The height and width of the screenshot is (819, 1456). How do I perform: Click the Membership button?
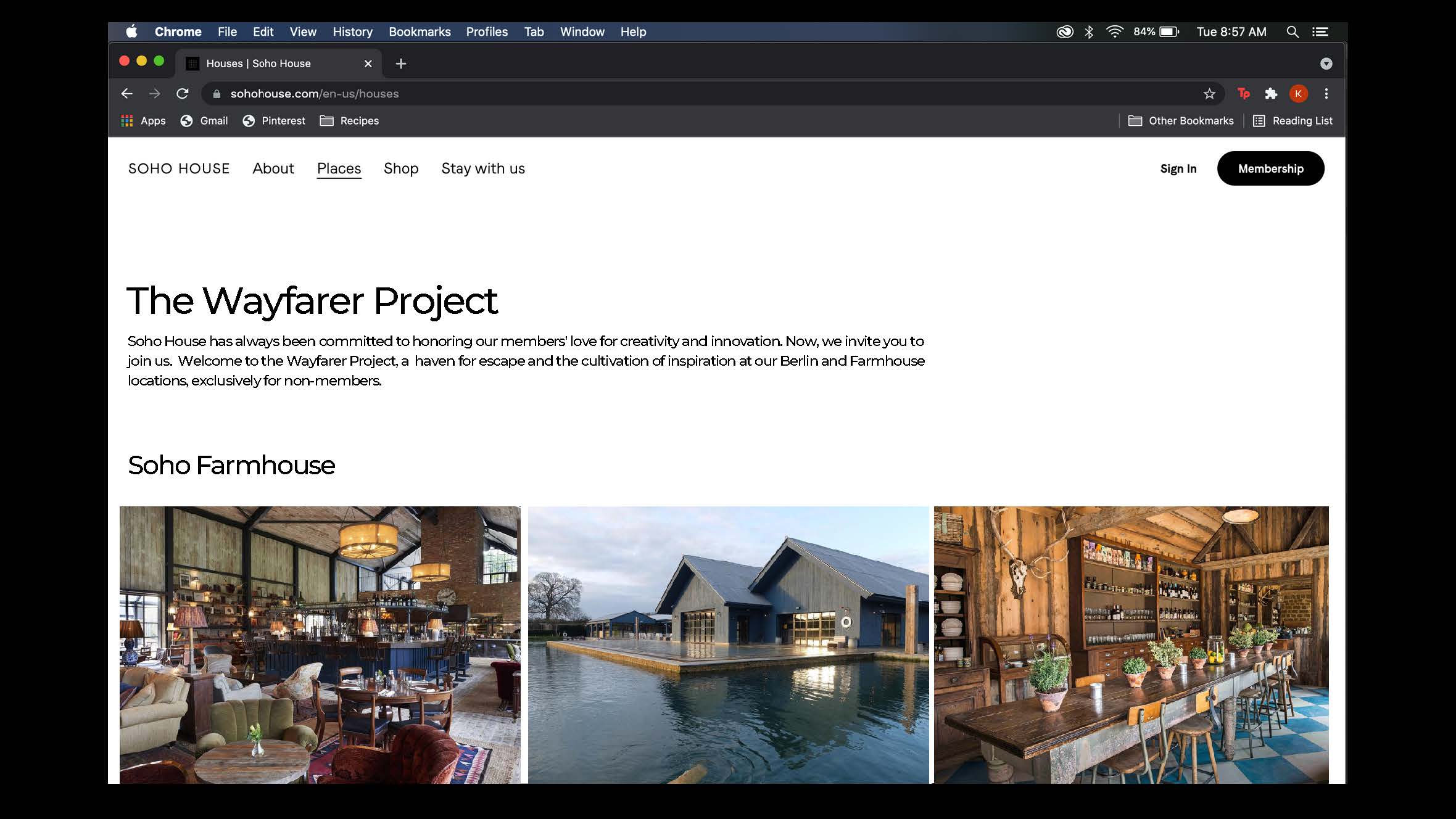coord(1270,168)
